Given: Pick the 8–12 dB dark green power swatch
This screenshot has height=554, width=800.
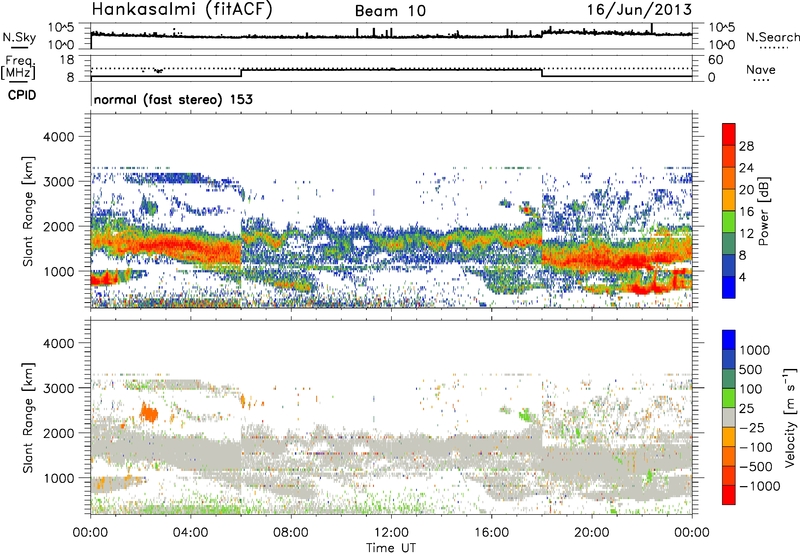Looking at the screenshot, I should (729, 243).
